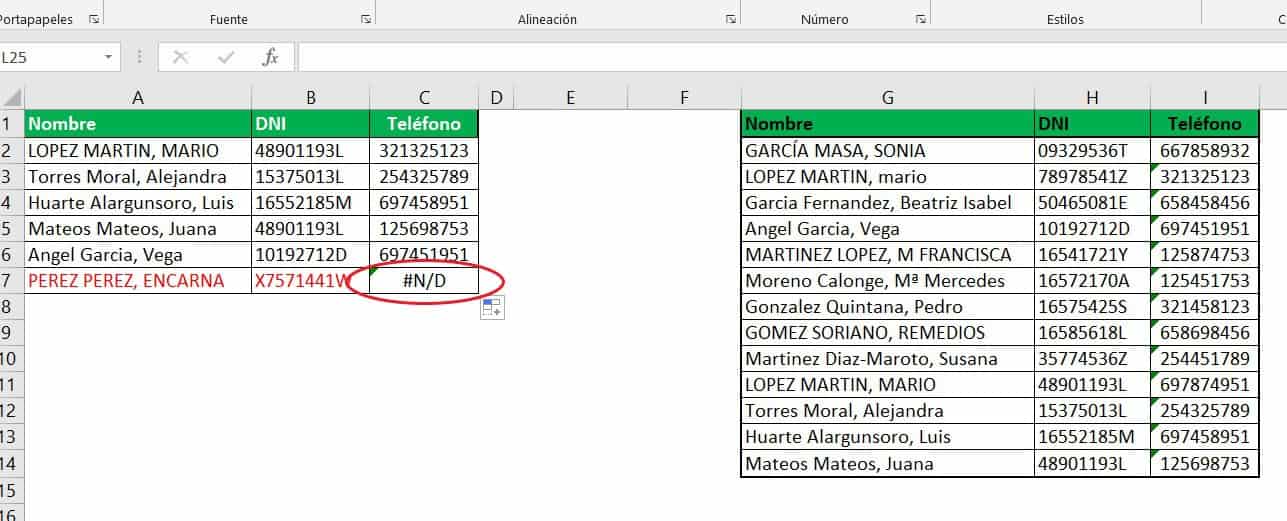
Task: Select cell Moreno Calonge, Mª Mercedes
Action: pyautogui.click(x=888, y=281)
